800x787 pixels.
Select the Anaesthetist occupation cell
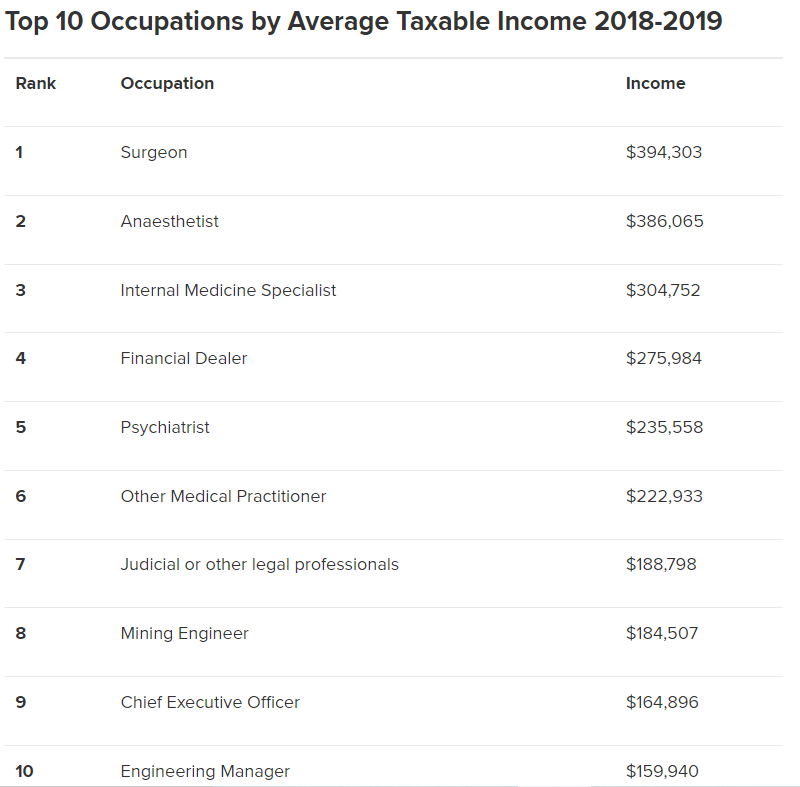tap(169, 221)
